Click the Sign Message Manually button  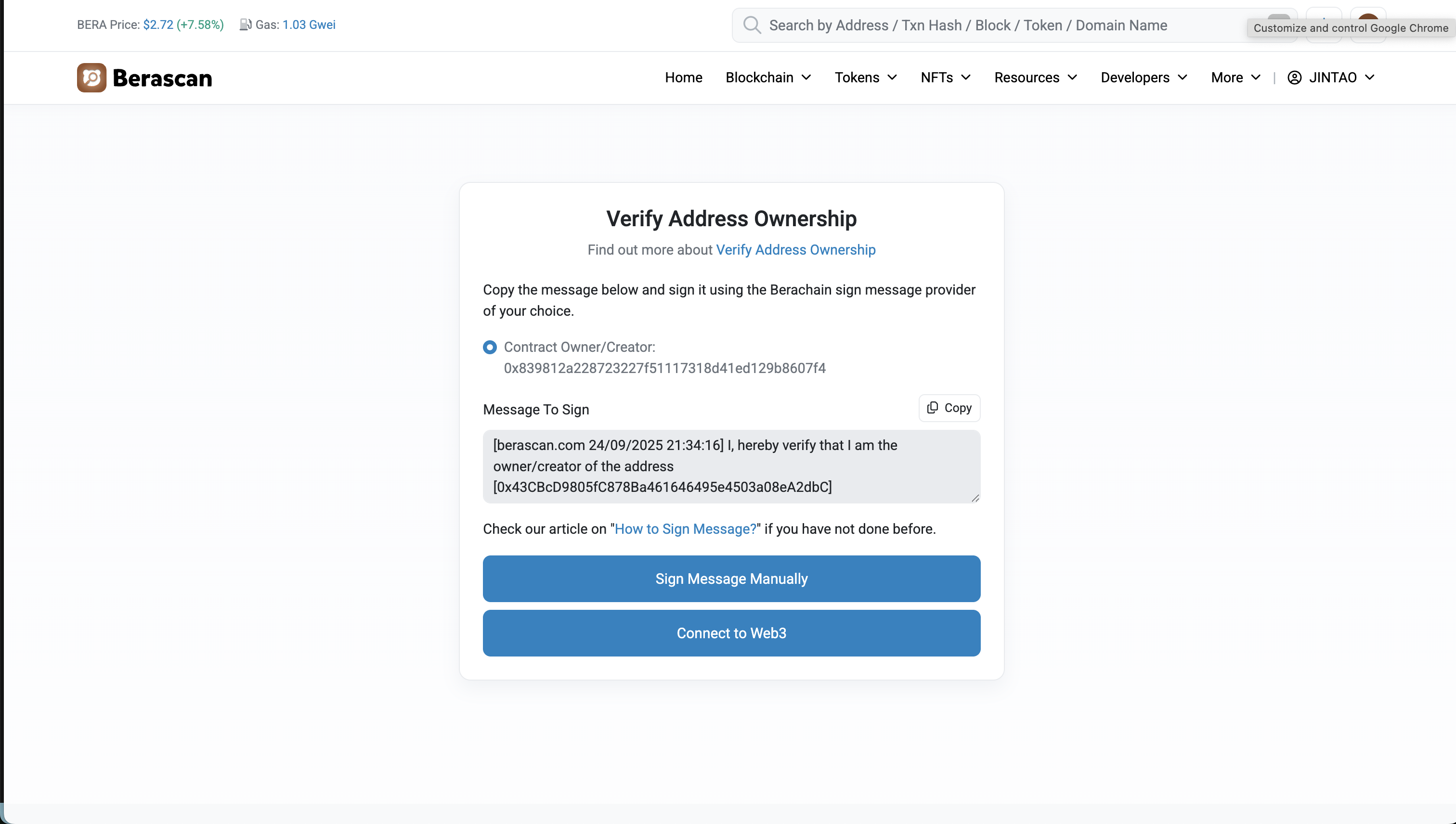coord(731,579)
